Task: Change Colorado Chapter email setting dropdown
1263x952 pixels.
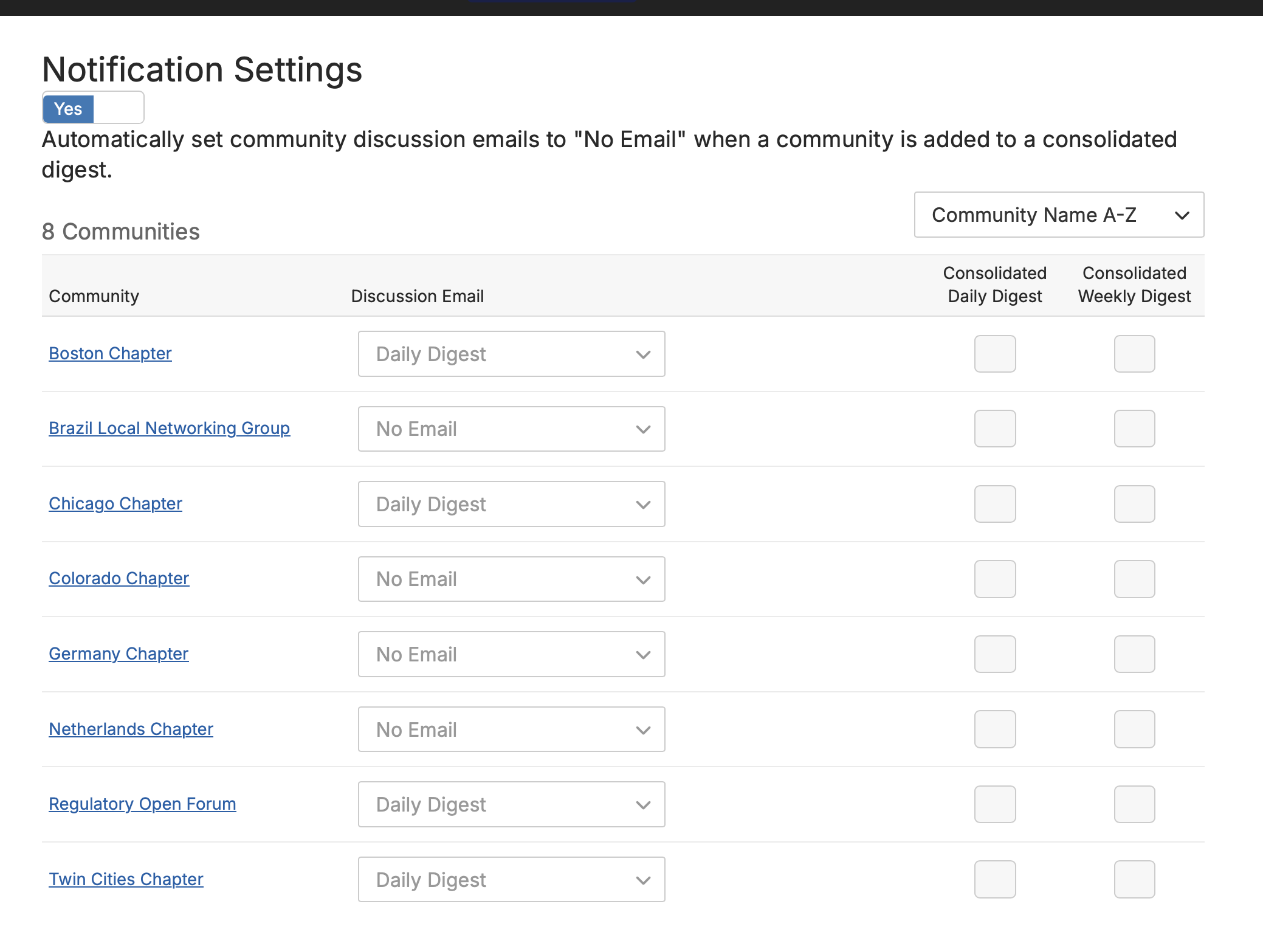Action: tap(511, 579)
